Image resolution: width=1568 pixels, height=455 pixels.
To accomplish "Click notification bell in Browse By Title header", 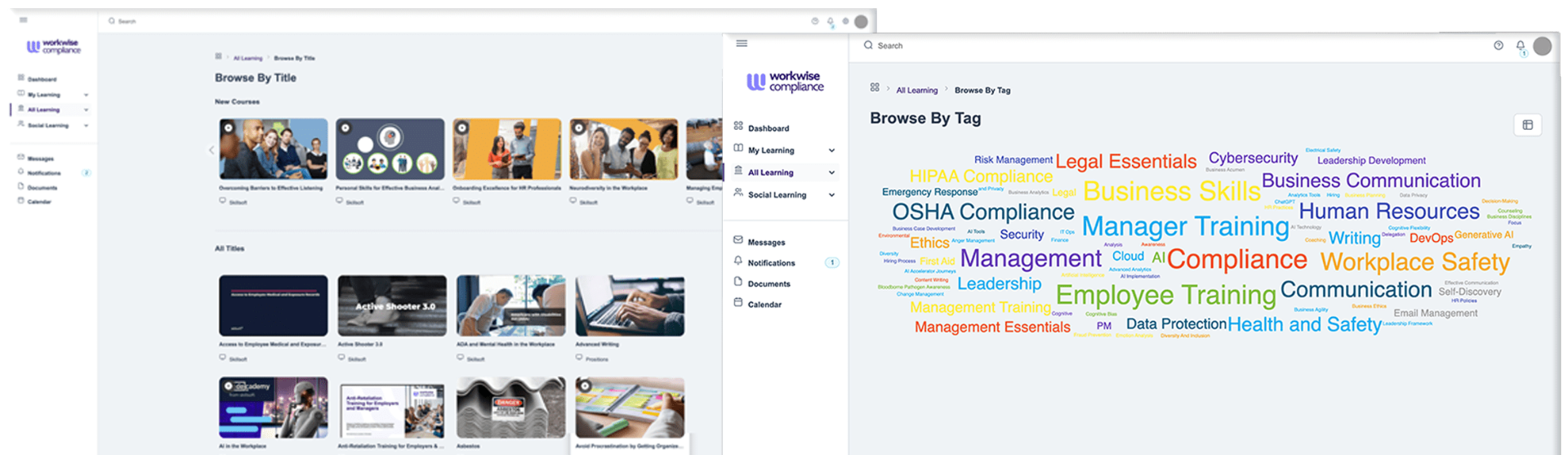I will (831, 22).
